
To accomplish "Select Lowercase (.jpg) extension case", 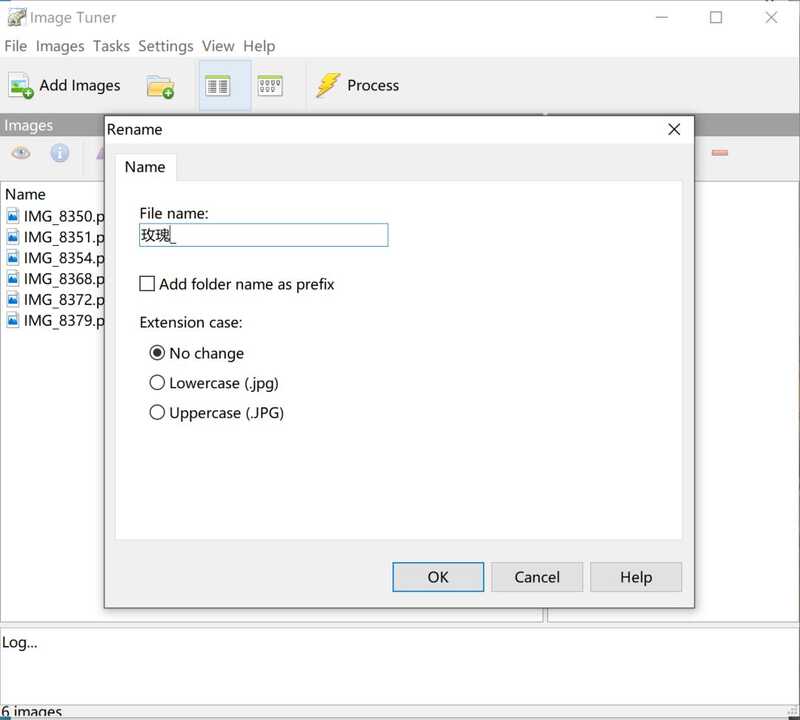I will [x=157, y=383].
